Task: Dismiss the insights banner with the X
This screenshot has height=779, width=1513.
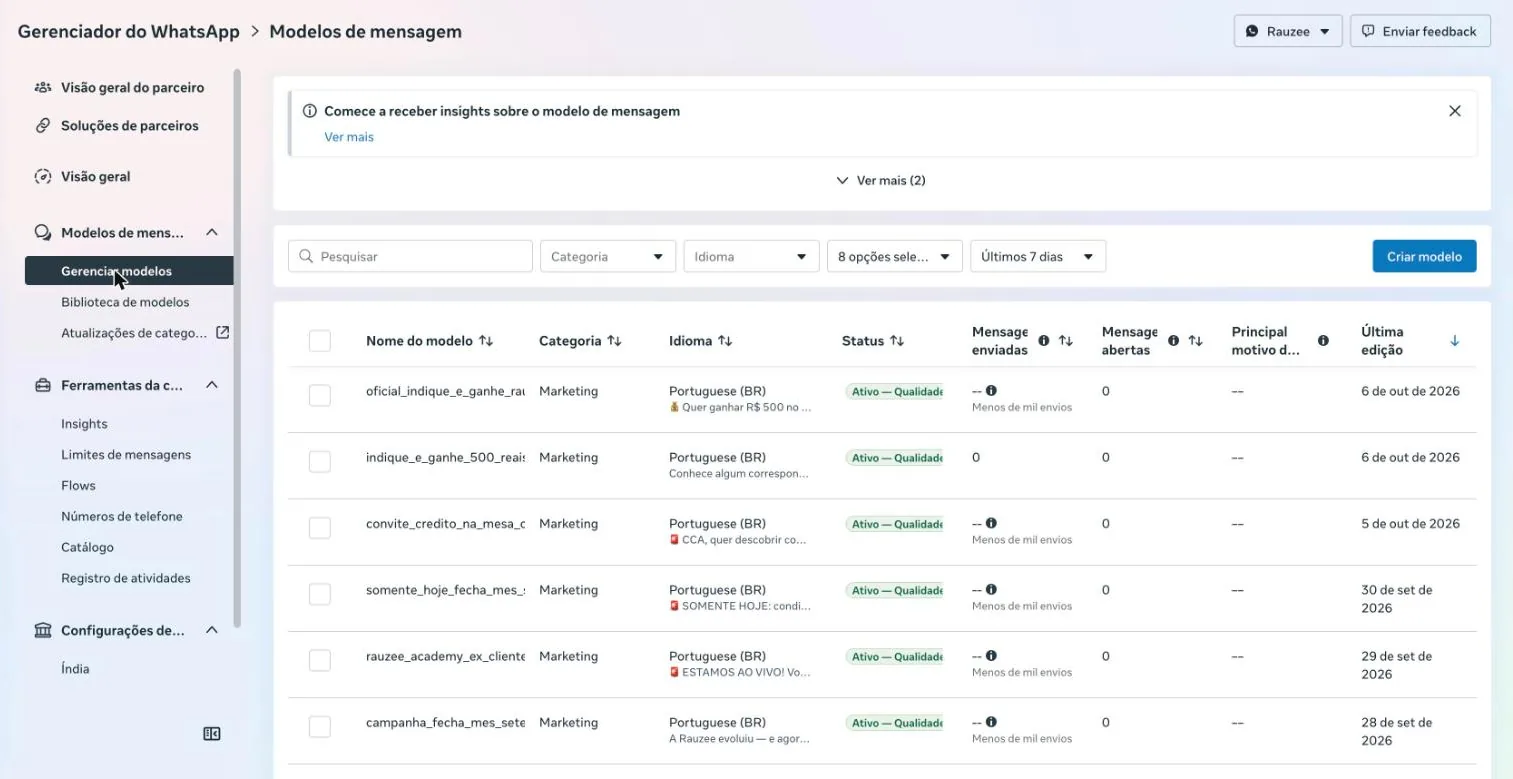Action: click(1455, 111)
